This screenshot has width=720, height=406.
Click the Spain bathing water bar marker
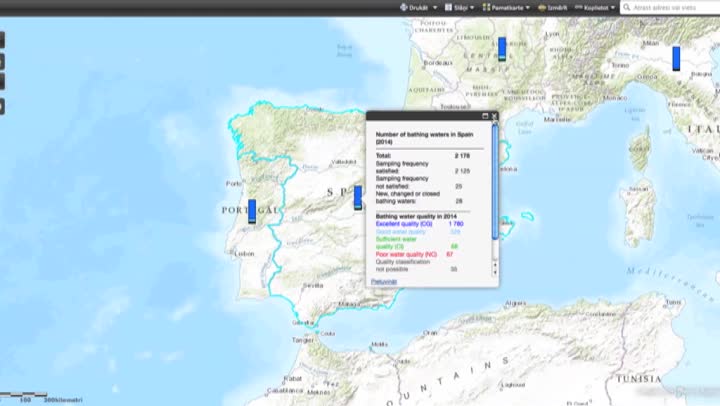point(358,198)
